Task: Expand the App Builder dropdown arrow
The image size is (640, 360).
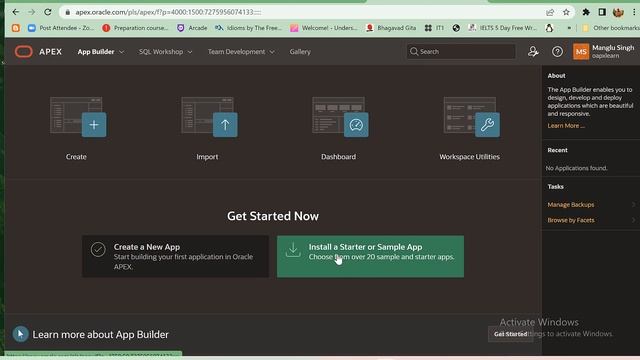Action: pos(122,52)
